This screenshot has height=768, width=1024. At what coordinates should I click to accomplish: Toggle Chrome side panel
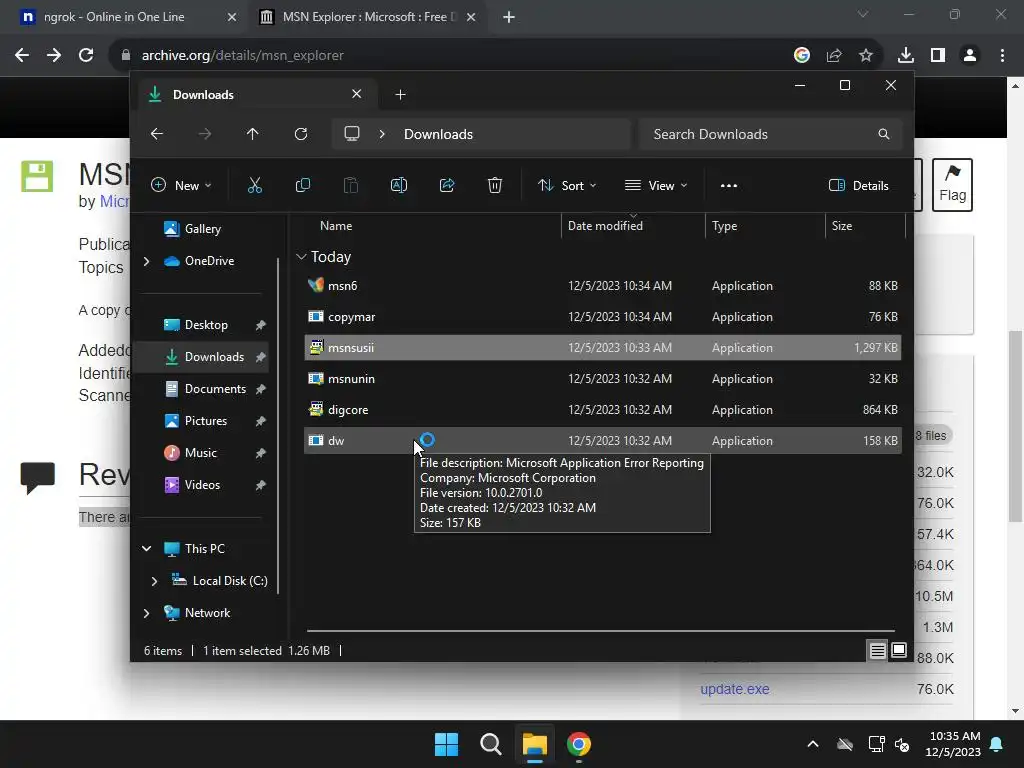[x=938, y=56]
